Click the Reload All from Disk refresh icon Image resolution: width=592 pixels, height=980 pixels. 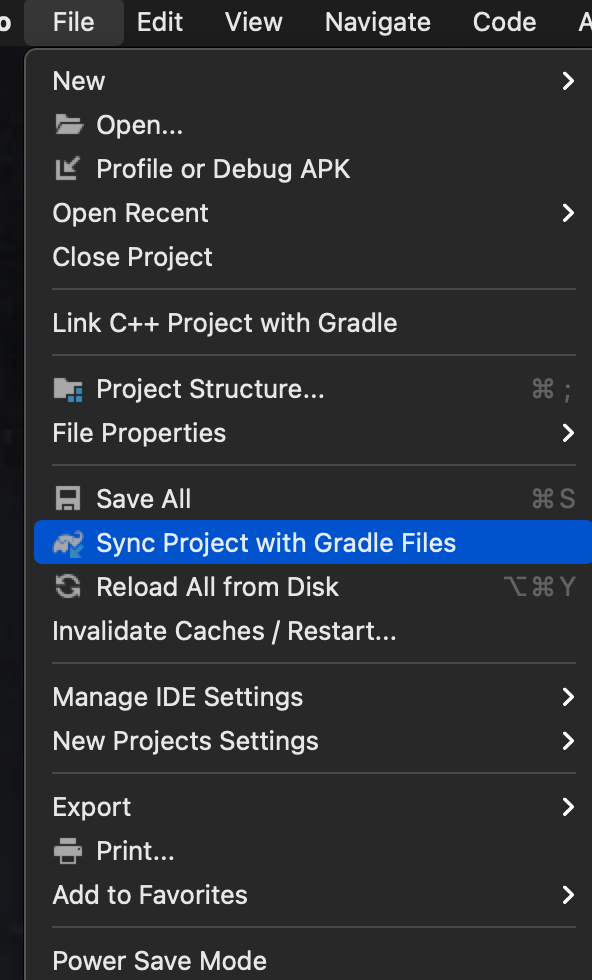coord(68,587)
